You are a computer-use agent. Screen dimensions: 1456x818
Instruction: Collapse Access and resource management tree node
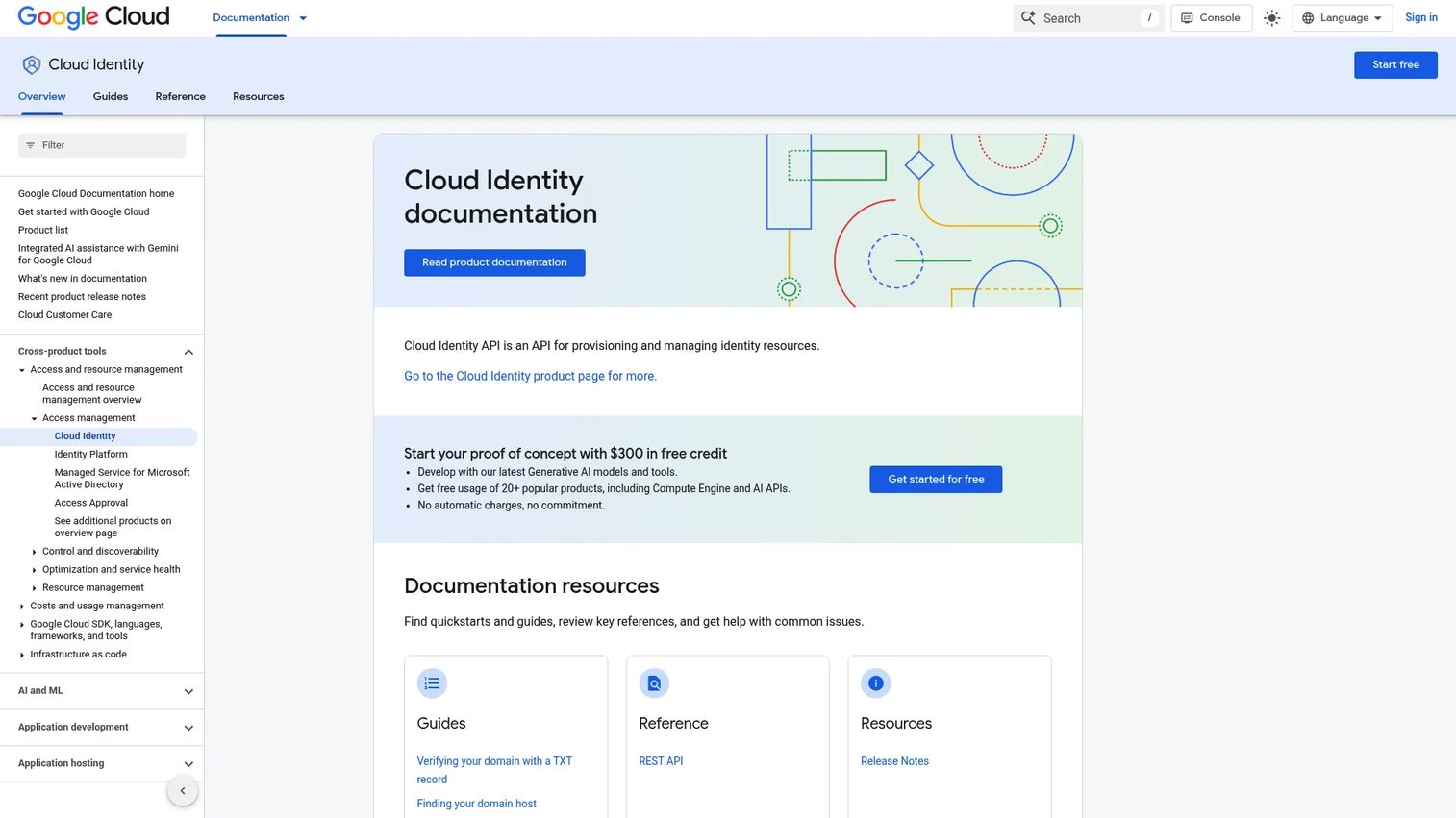pos(22,370)
